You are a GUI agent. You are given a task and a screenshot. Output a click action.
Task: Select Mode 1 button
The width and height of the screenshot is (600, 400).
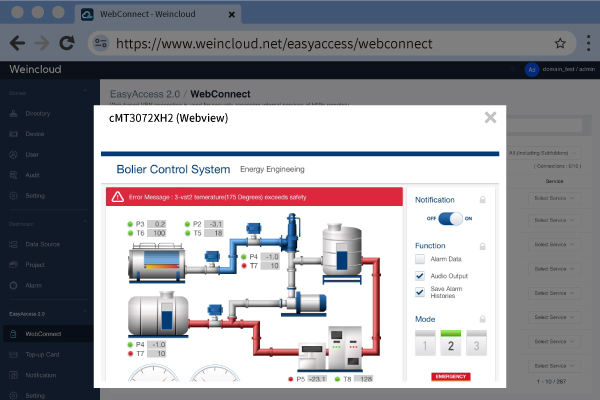[425, 343]
